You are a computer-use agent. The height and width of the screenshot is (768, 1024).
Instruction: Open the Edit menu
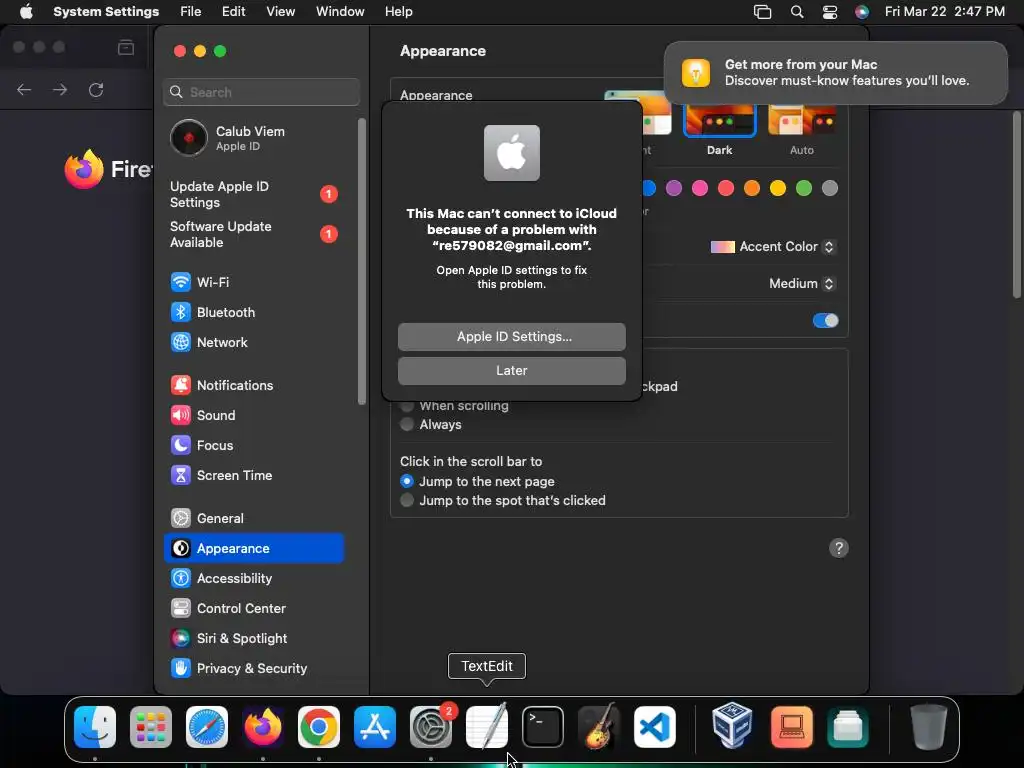pos(233,12)
